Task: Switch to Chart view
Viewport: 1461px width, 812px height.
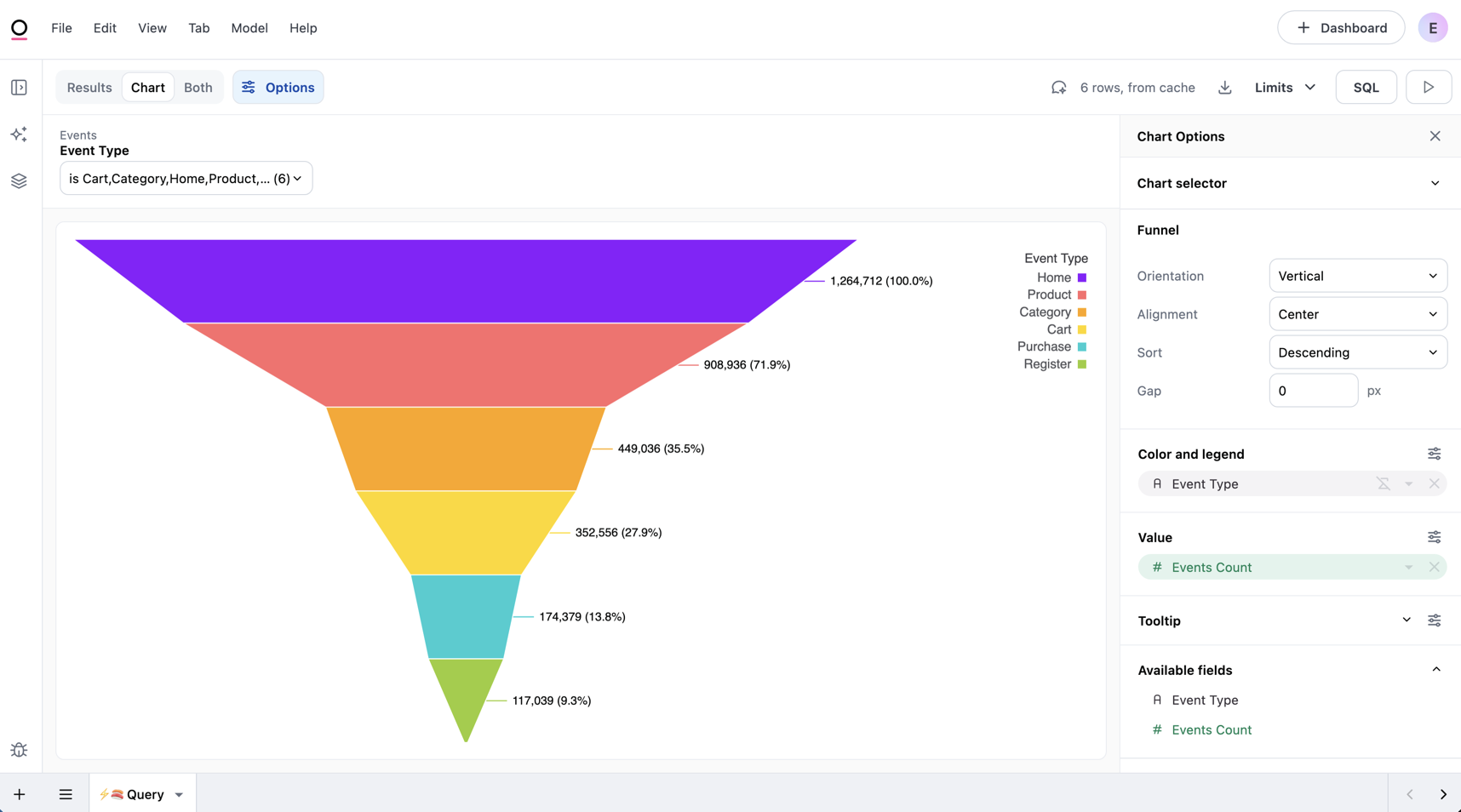Action: point(148,88)
